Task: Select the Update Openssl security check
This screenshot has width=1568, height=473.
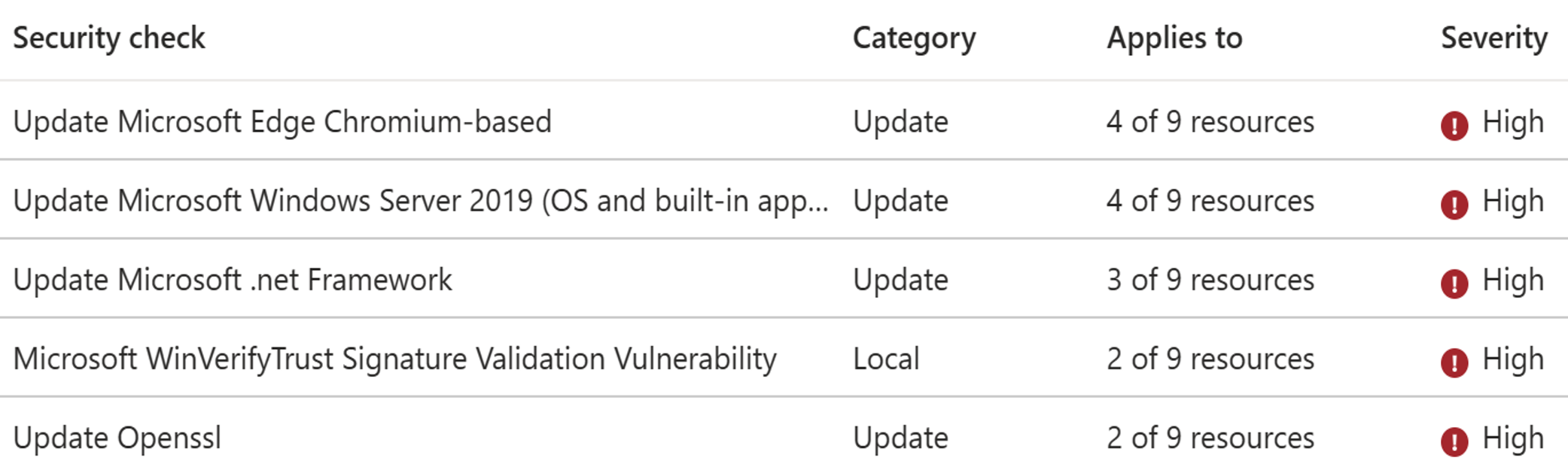Action: point(117,438)
